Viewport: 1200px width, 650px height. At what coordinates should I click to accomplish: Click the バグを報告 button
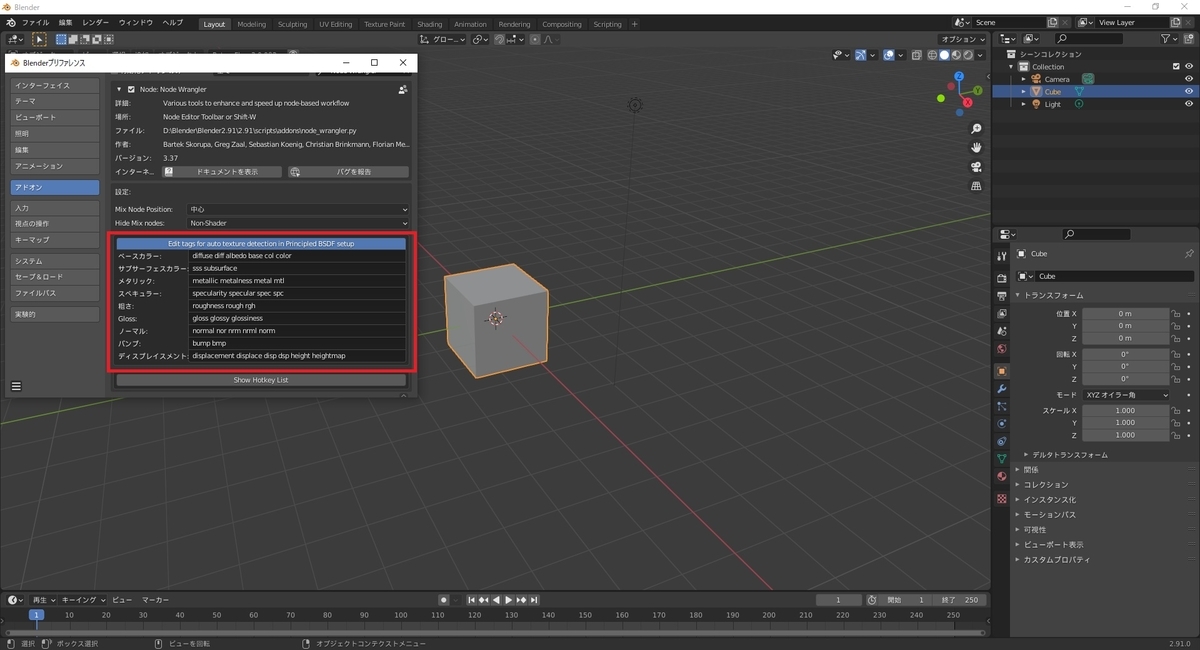pos(348,172)
